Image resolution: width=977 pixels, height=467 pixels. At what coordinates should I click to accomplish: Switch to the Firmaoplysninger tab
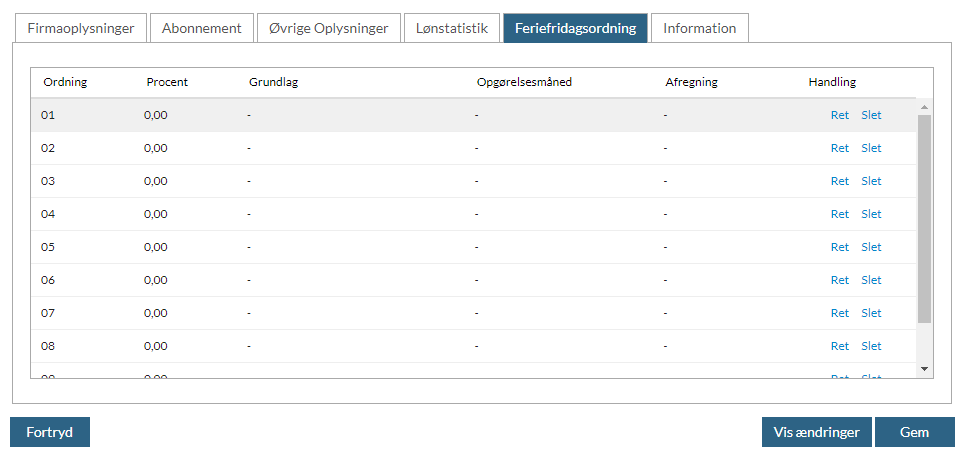[81, 28]
